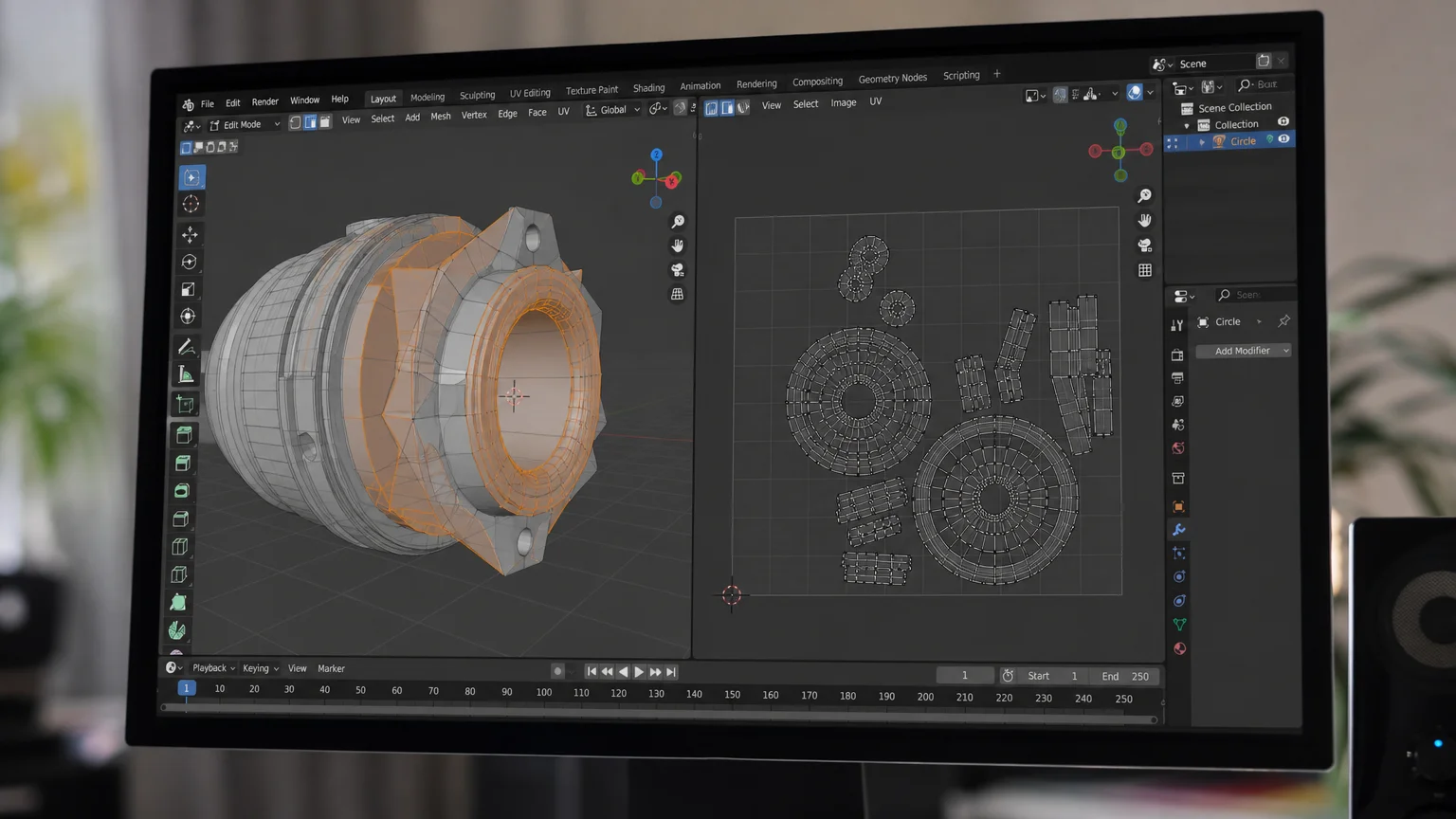The width and height of the screenshot is (1456, 819).
Task: Activate the Scale tool
Action: 188,289
